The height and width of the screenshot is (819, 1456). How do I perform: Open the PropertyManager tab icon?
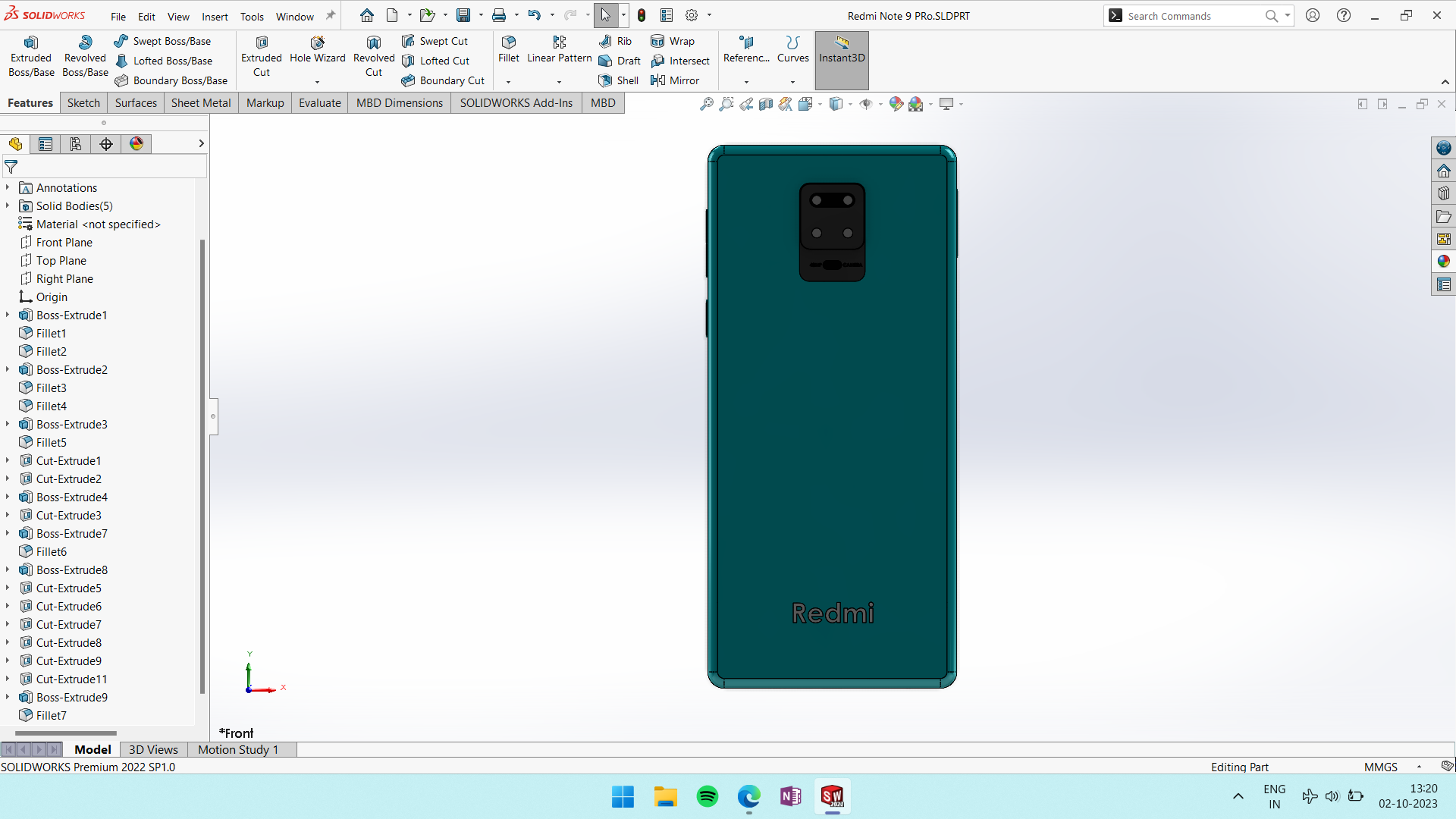pos(45,144)
